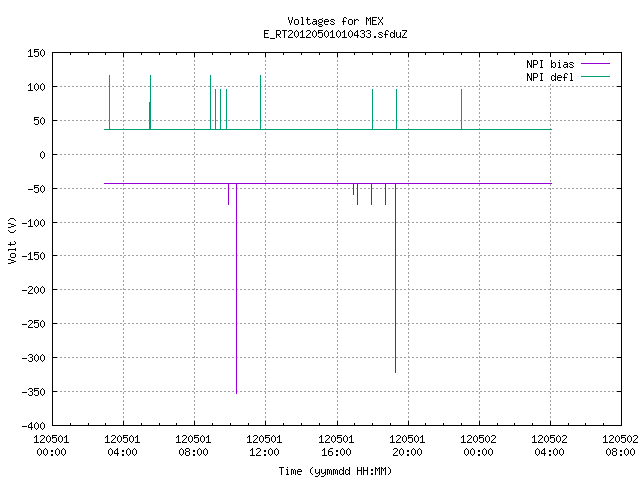
Task: Click the -400 y-axis tick label
Action: click(x=33, y=426)
